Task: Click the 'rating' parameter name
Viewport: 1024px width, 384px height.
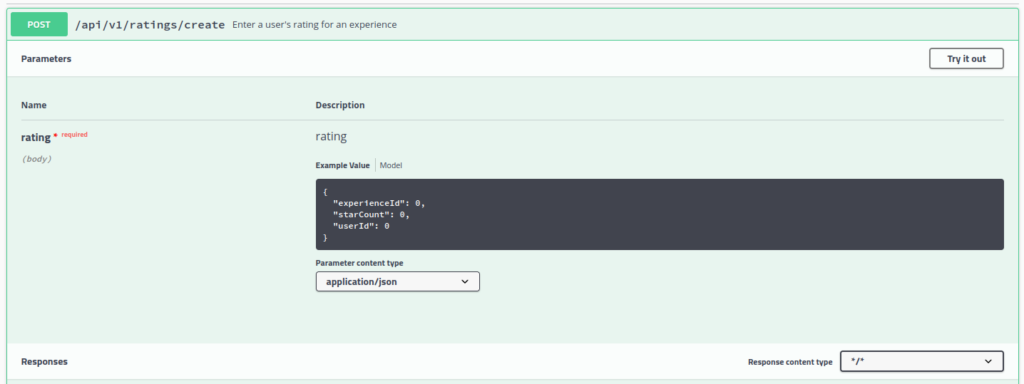Action: click(35, 137)
